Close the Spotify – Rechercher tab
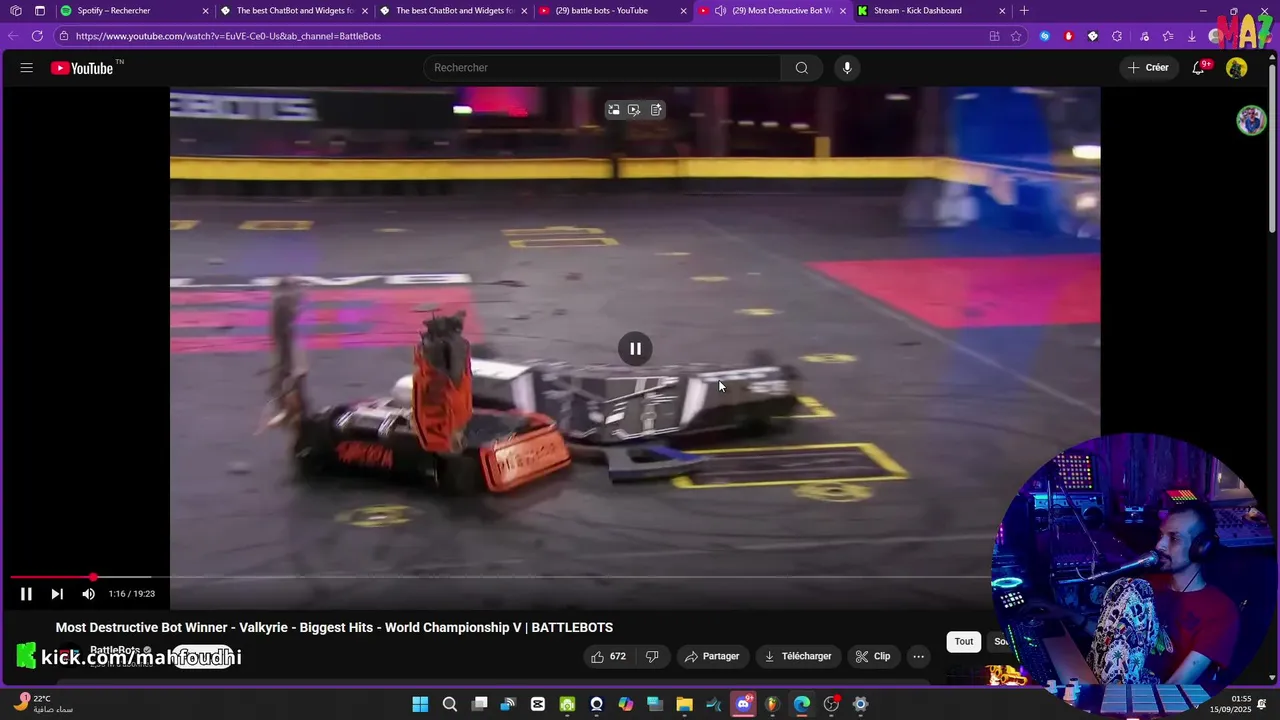This screenshot has width=1280, height=720. point(206,11)
